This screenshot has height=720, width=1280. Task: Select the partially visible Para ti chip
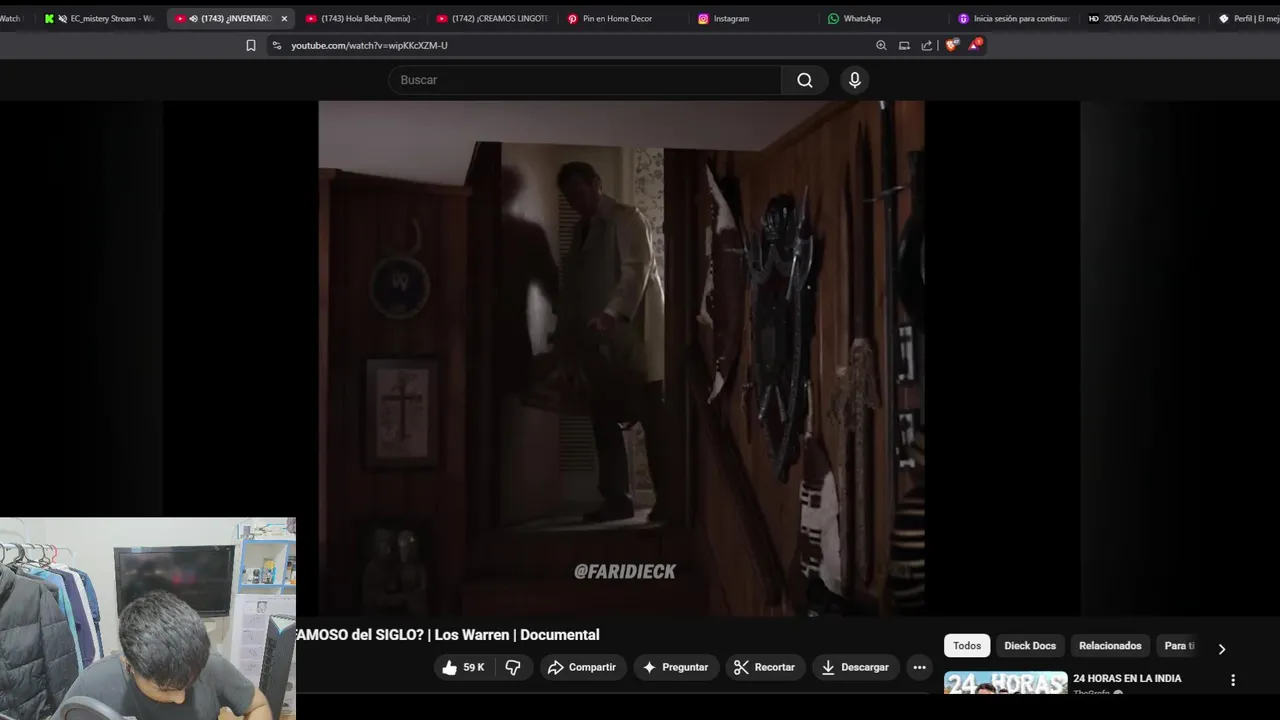1180,646
